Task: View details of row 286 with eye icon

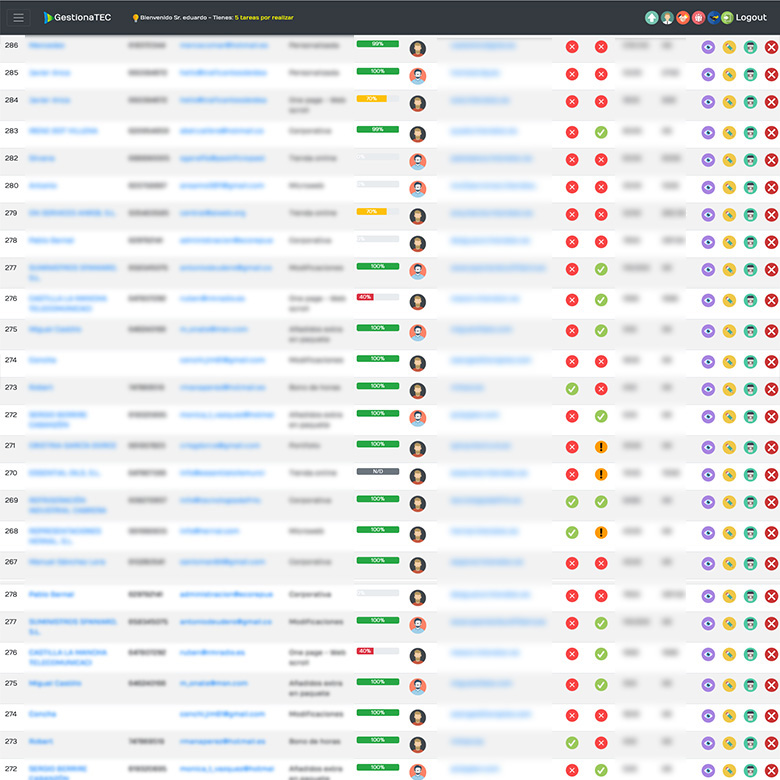Action: pyautogui.click(x=708, y=47)
